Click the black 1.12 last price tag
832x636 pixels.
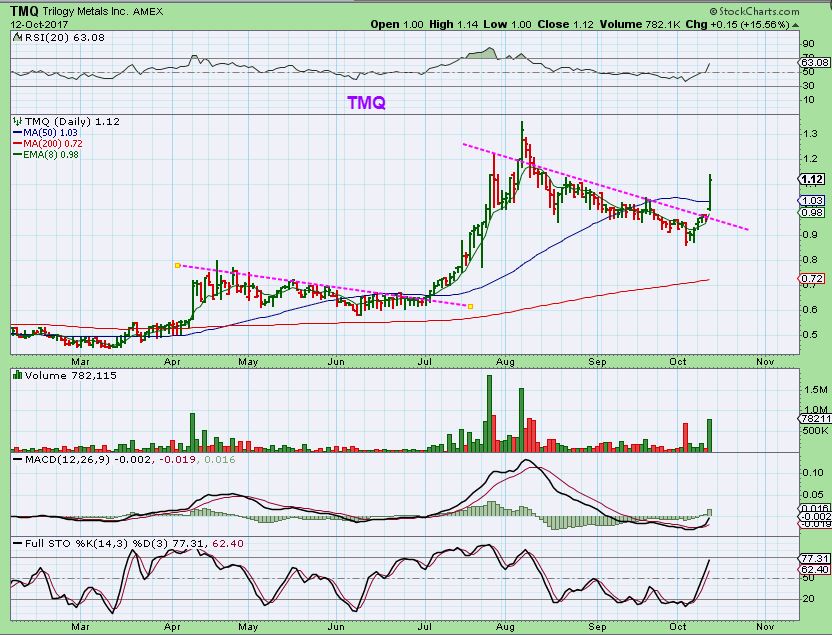(812, 179)
